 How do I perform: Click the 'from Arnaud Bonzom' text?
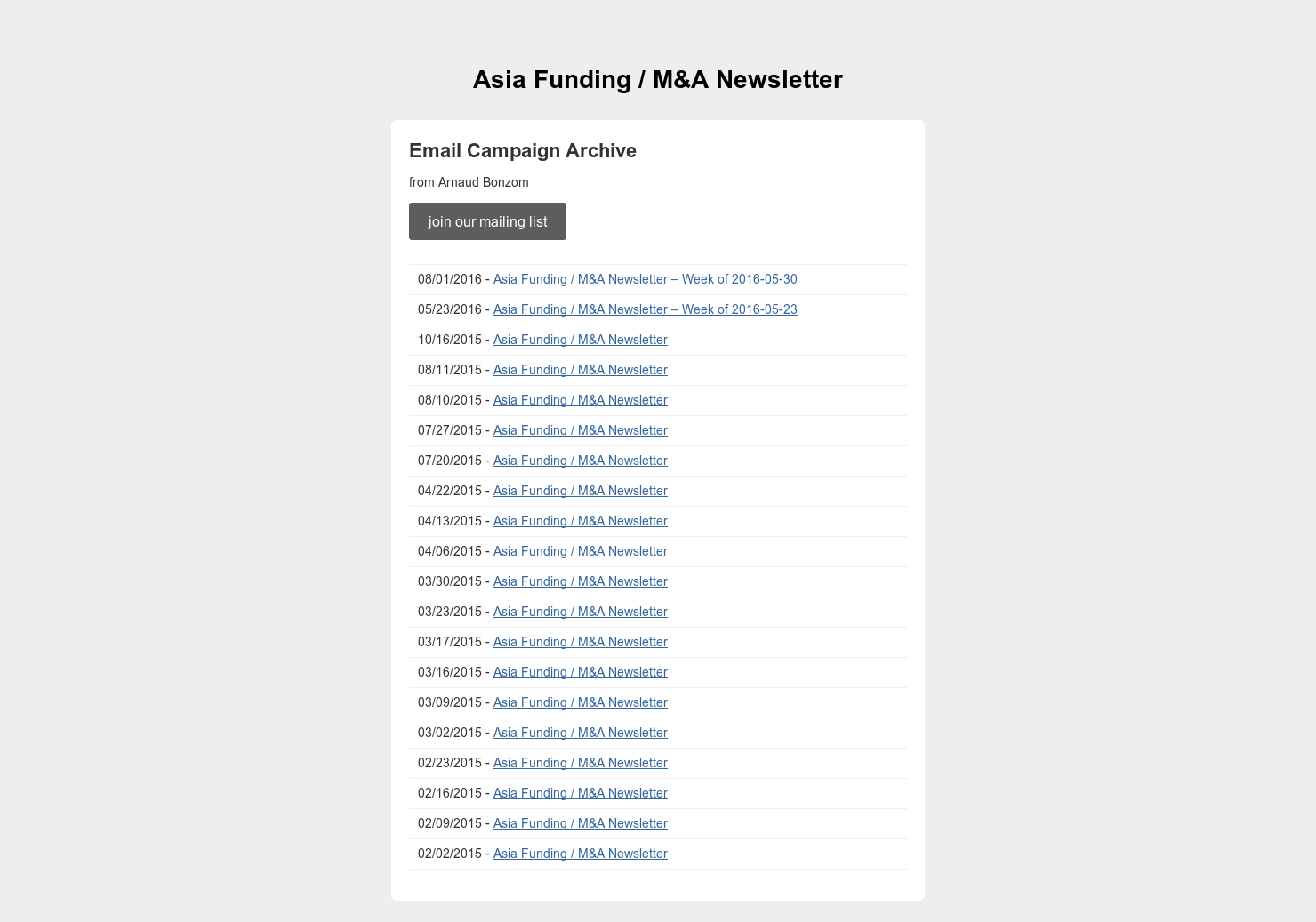click(x=469, y=182)
